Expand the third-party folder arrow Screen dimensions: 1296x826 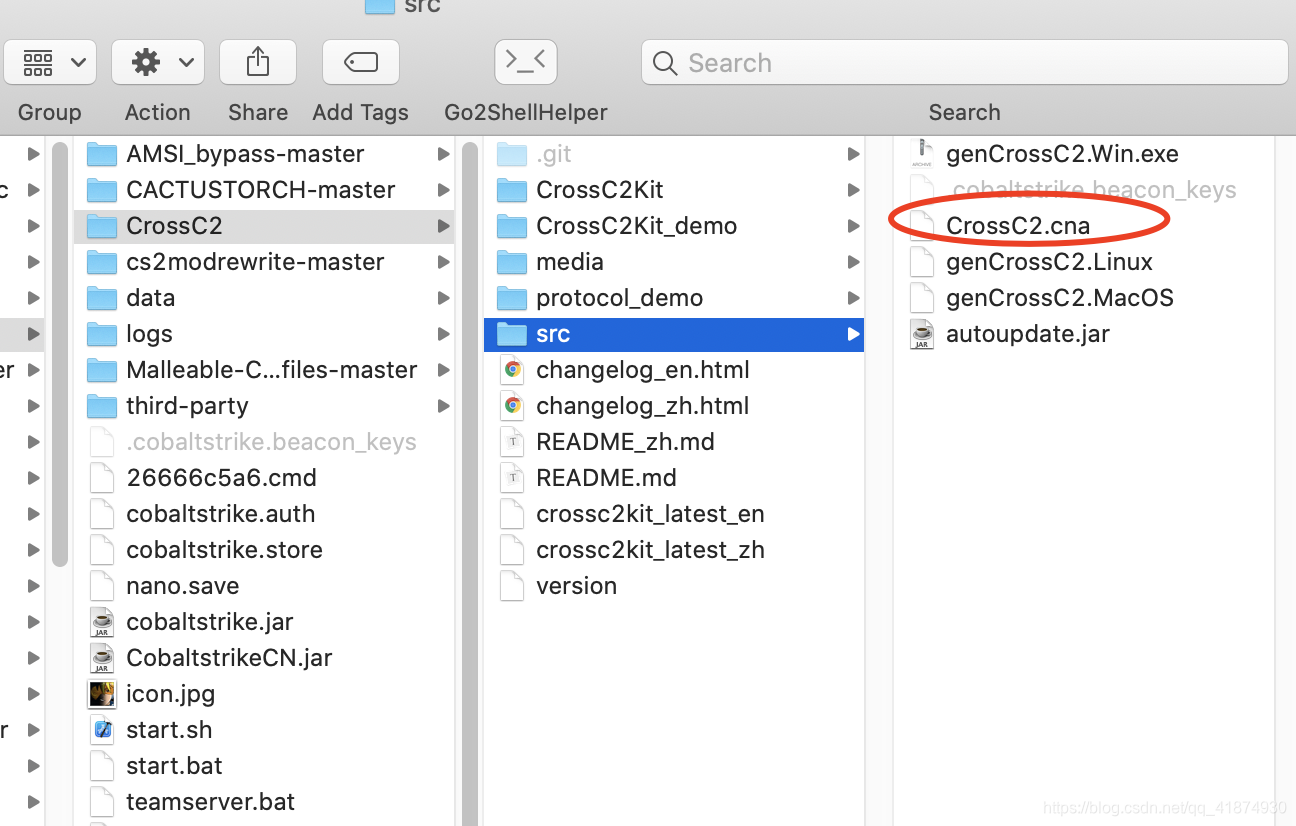(x=443, y=406)
